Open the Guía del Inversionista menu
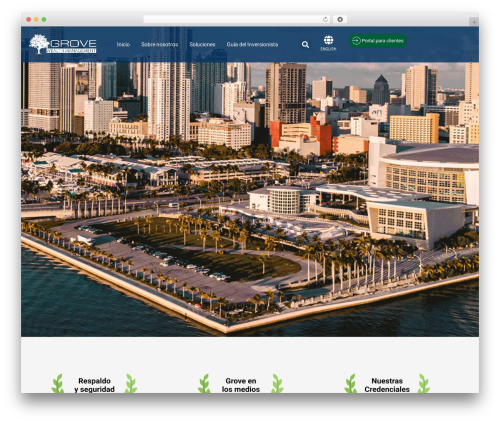This screenshot has width=500, height=423. [252, 44]
